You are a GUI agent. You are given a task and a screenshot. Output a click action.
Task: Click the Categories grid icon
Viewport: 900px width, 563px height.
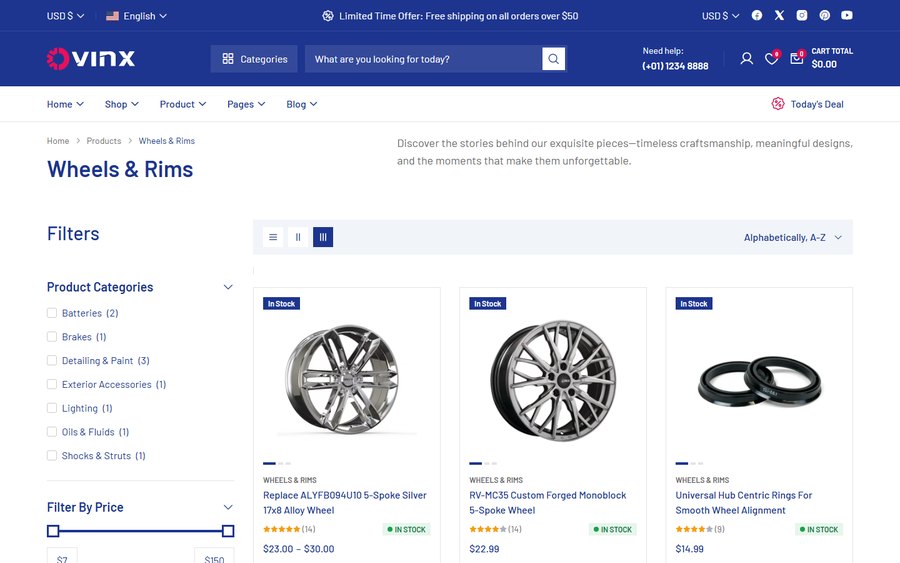point(228,59)
